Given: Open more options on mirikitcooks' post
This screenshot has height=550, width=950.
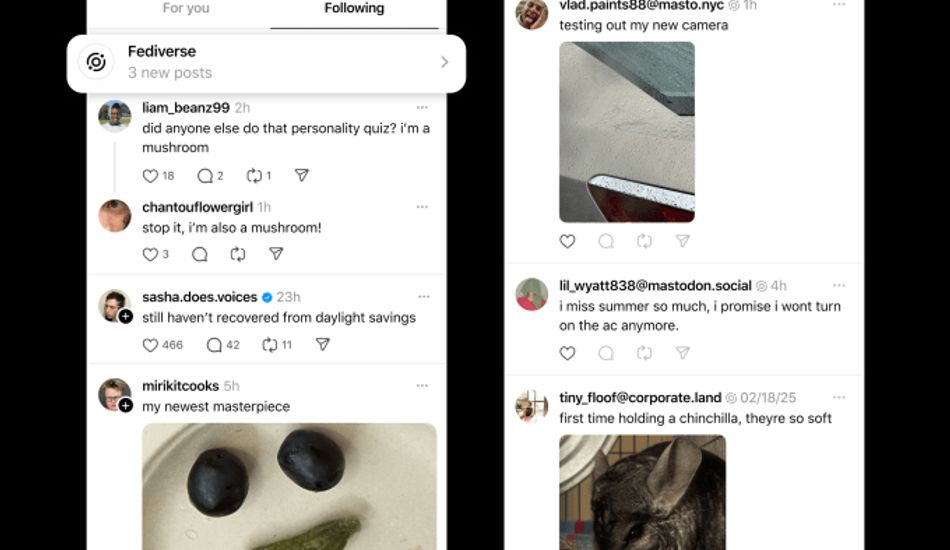Looking at the screenshot, I should coord(423,386).
